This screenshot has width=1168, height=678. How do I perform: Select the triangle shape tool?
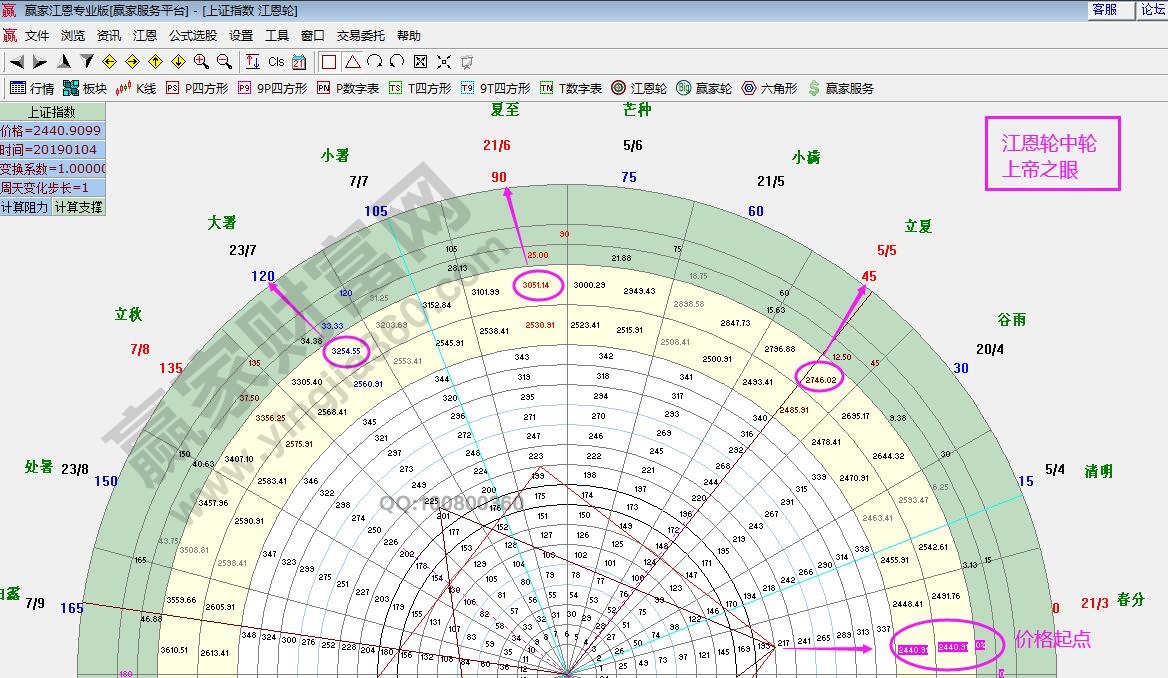pyautogui.click(x=352, y=62)
